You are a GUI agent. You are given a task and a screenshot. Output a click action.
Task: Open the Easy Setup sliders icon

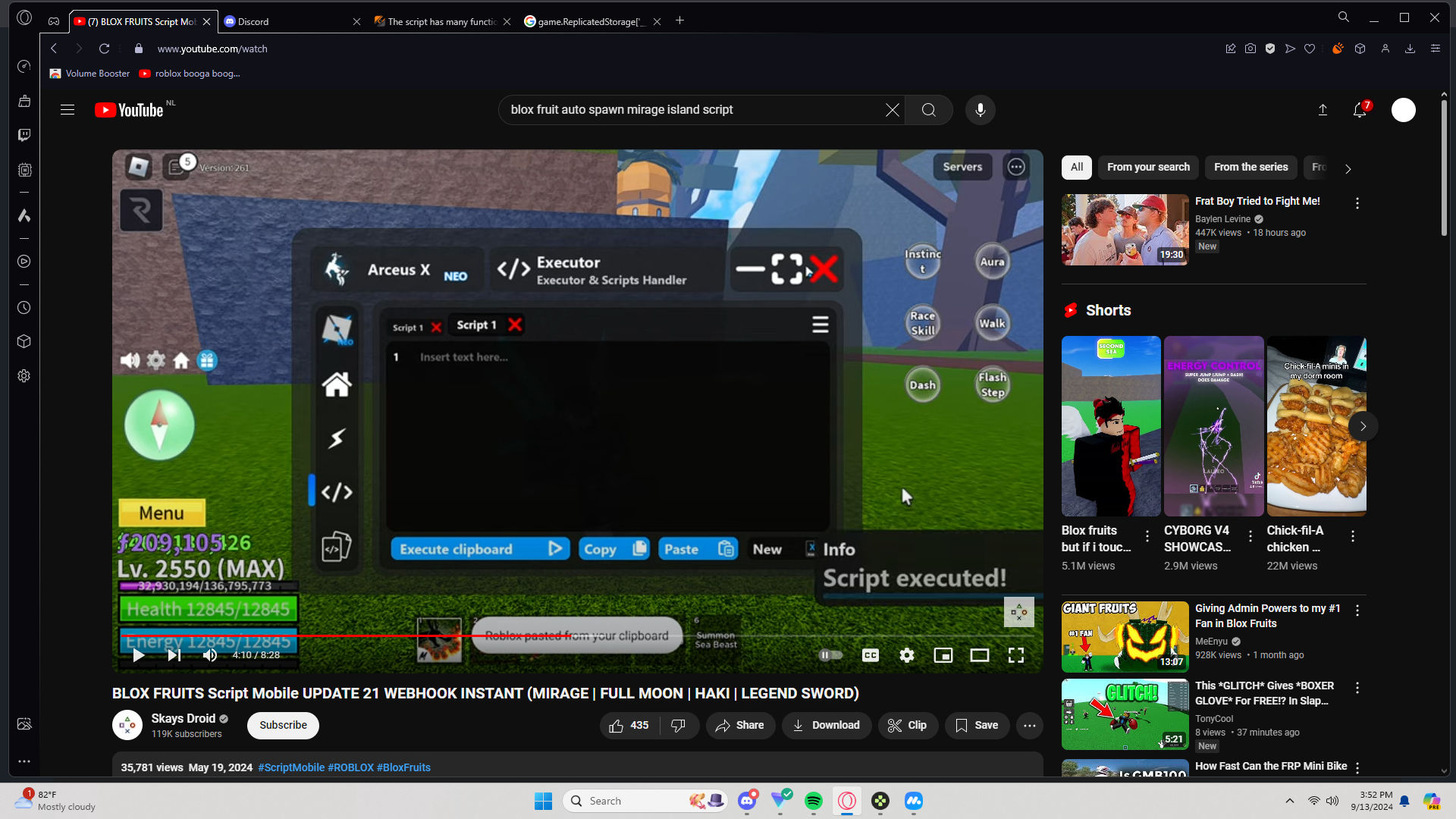(1435, 49)
